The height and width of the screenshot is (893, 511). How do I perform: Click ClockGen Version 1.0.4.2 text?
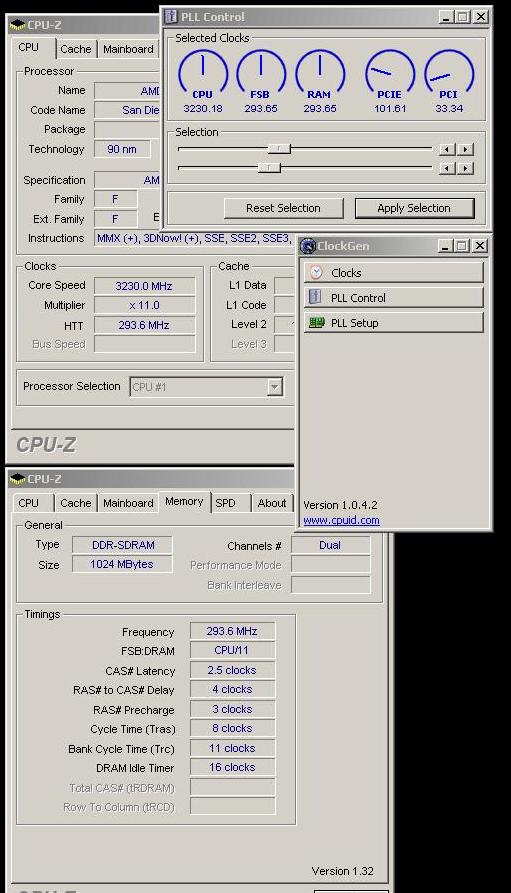(340, 505)
